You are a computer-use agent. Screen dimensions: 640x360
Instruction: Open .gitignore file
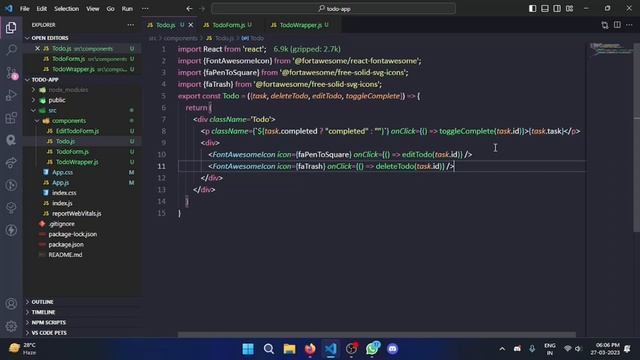click(x=82, y=224)
